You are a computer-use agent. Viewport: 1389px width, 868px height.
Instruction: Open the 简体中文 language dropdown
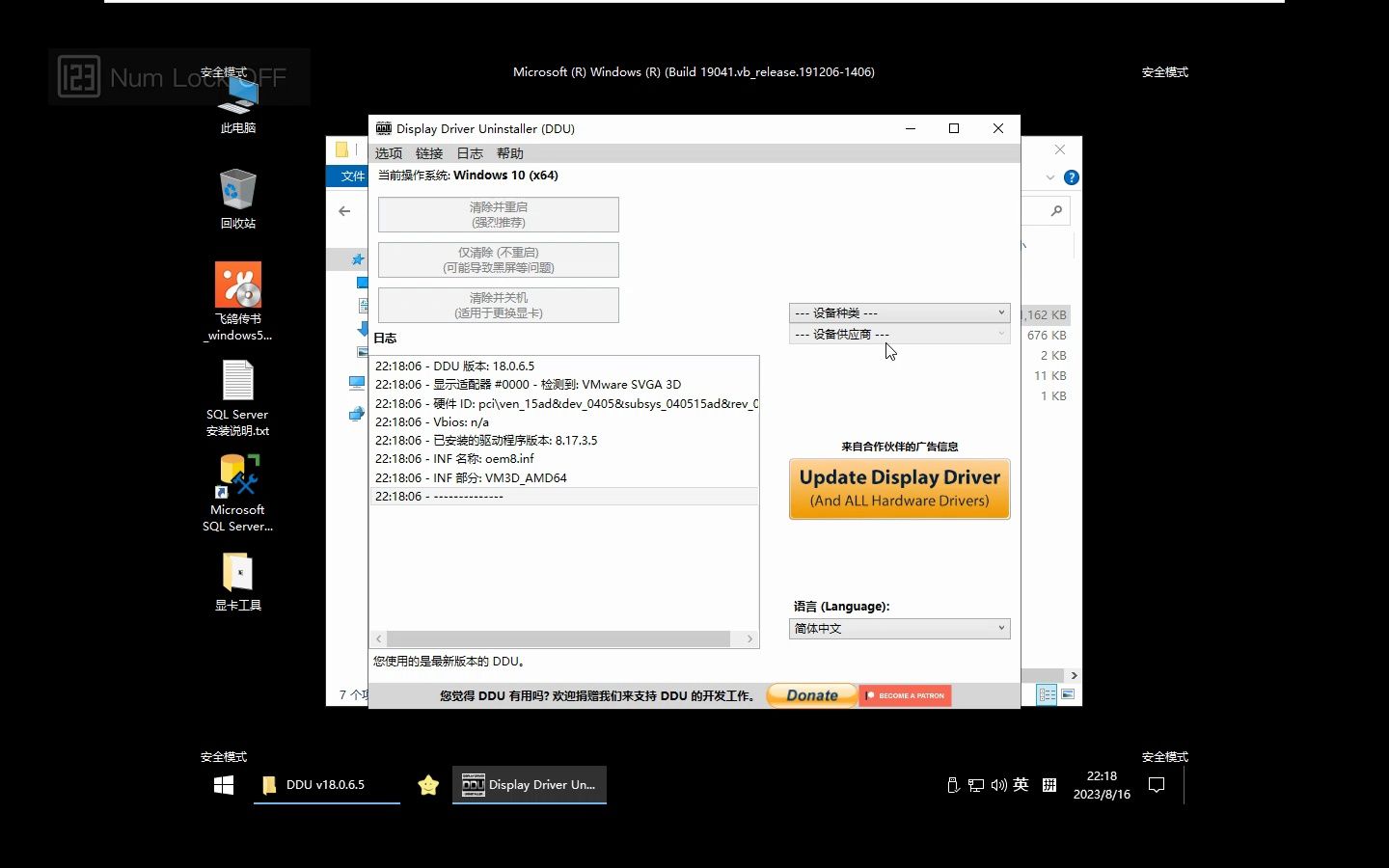coord(899,629)
